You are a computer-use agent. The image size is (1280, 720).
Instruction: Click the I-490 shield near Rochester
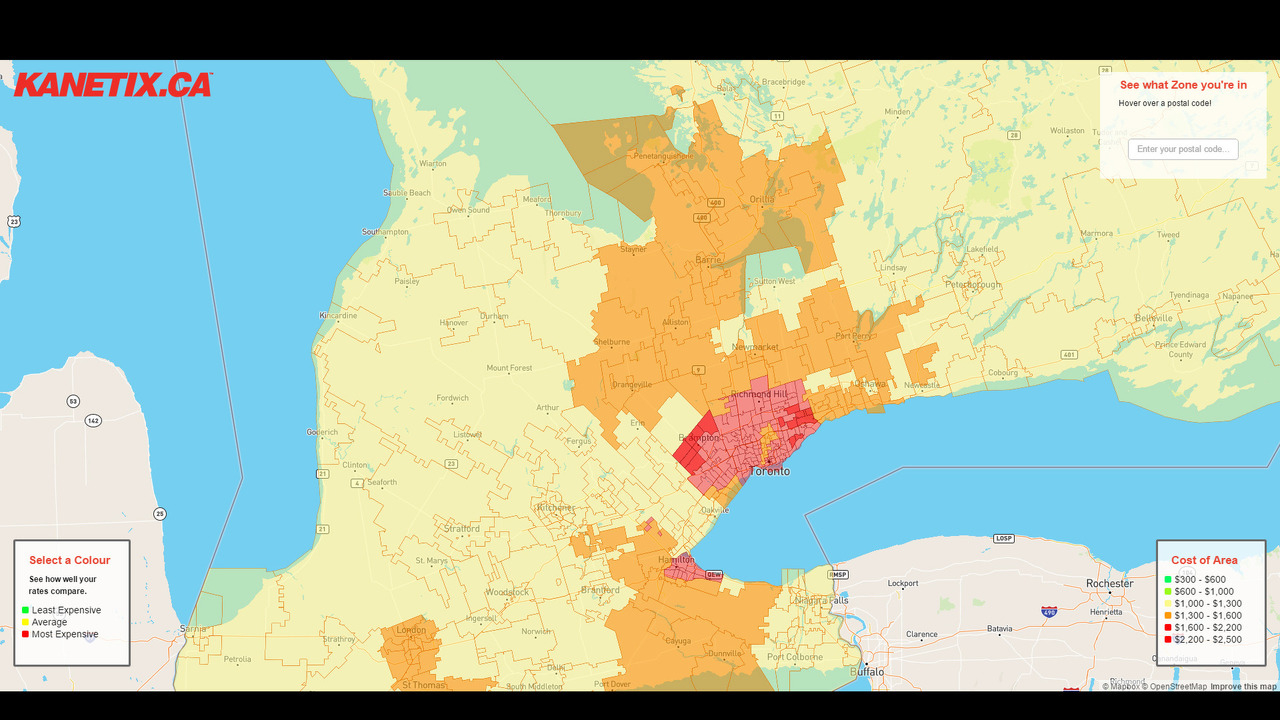click(1049, 610)
